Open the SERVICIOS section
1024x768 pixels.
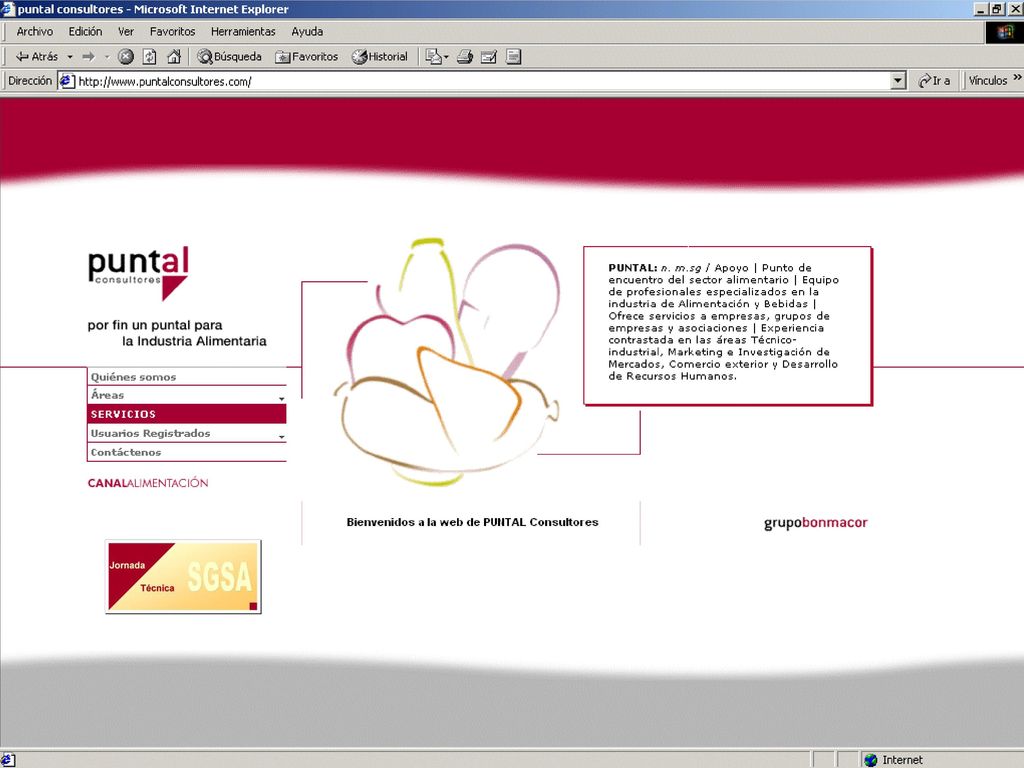click(x=187, y=414)
